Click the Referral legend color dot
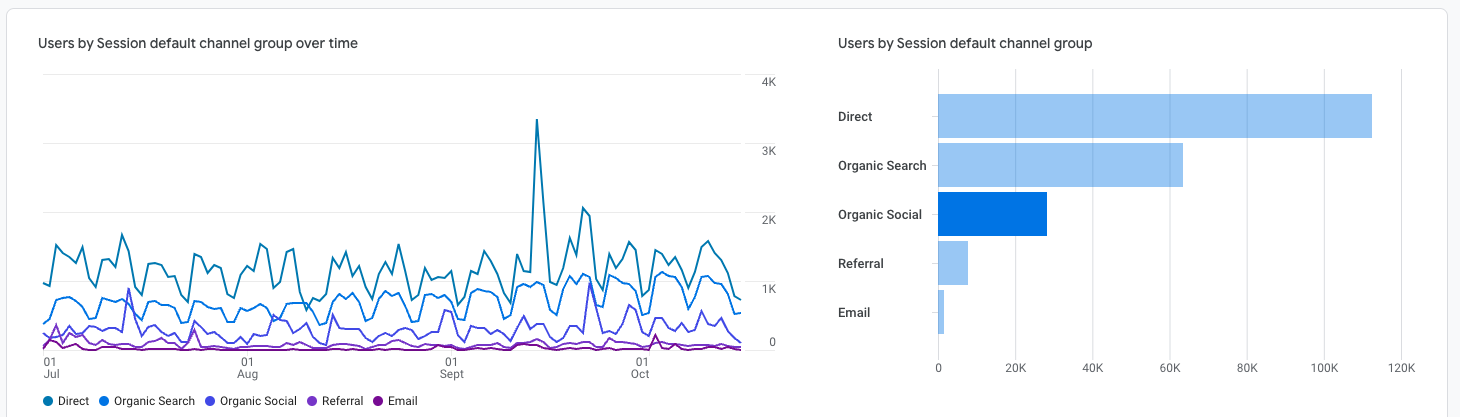Image resolution: width=1460 pixels, height=417 pixels. 311,401
